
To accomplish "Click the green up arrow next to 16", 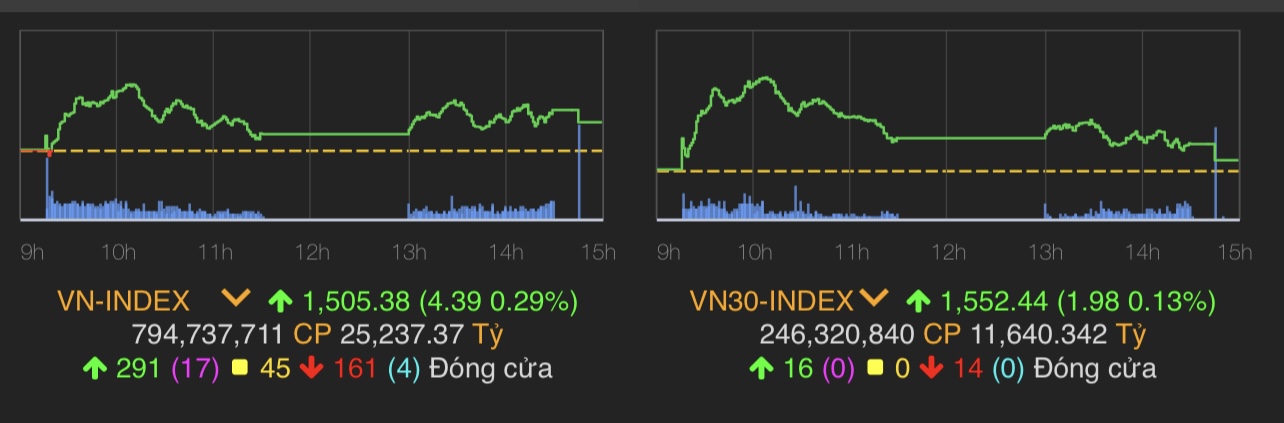I will [761, 368].
